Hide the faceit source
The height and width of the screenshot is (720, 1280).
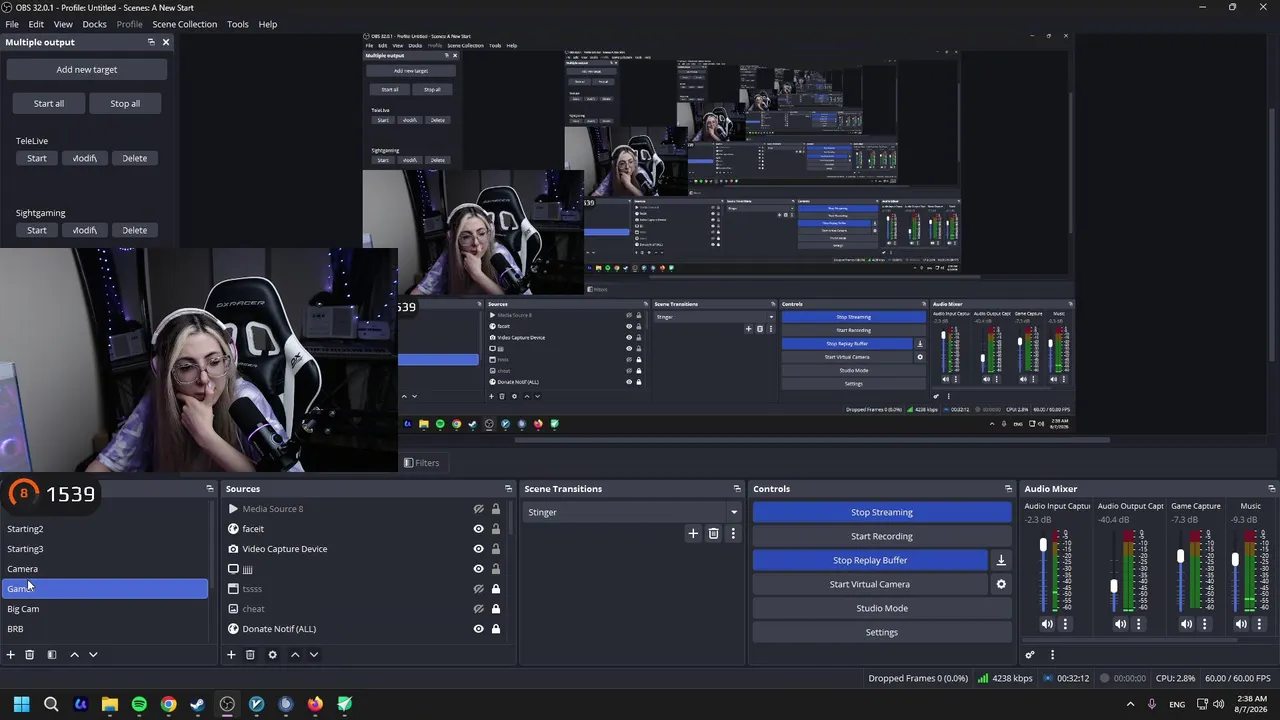click(x=478, y=529)
